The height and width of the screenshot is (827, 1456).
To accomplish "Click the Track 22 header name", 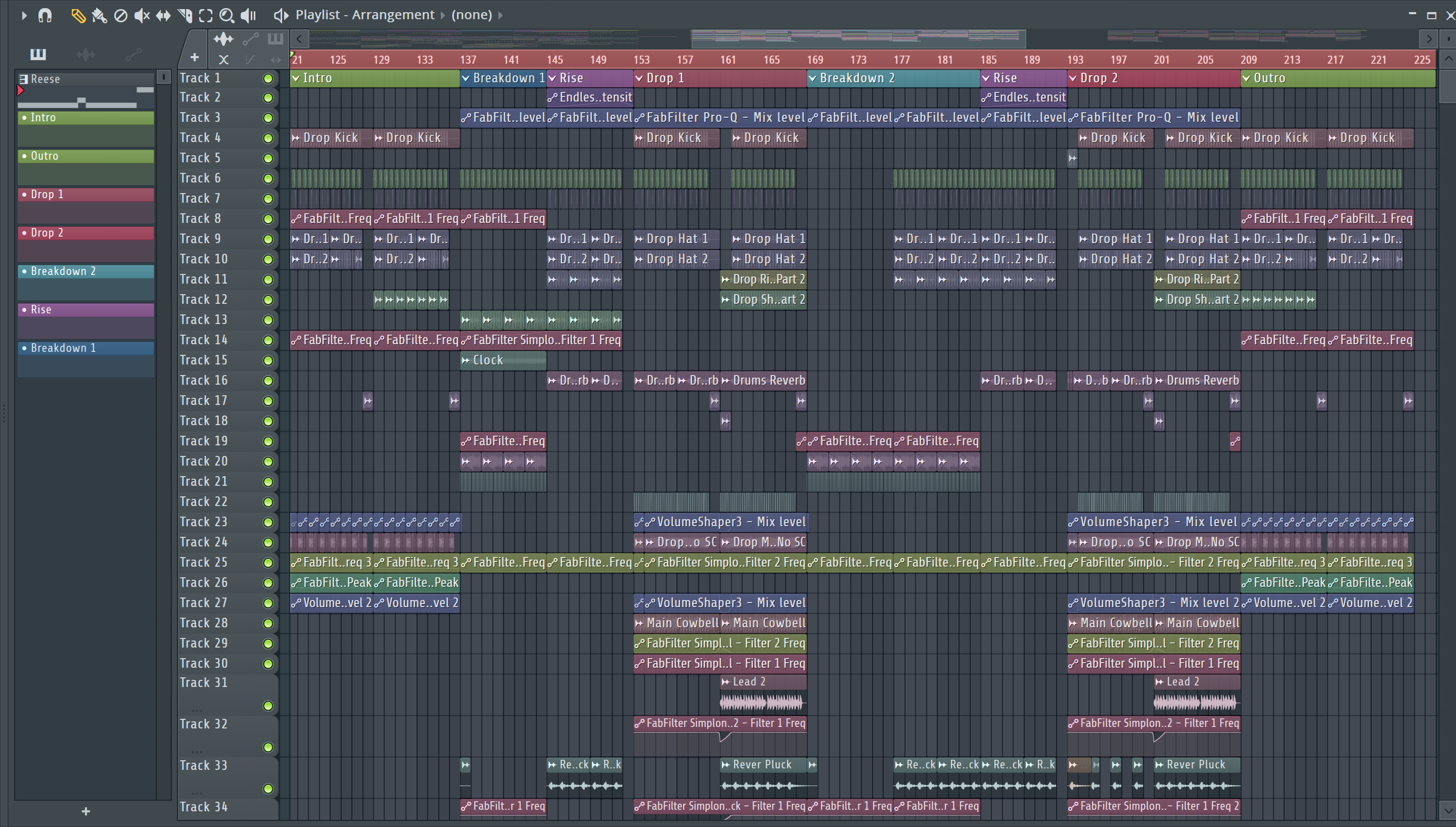I will click(x=204, y=501).
